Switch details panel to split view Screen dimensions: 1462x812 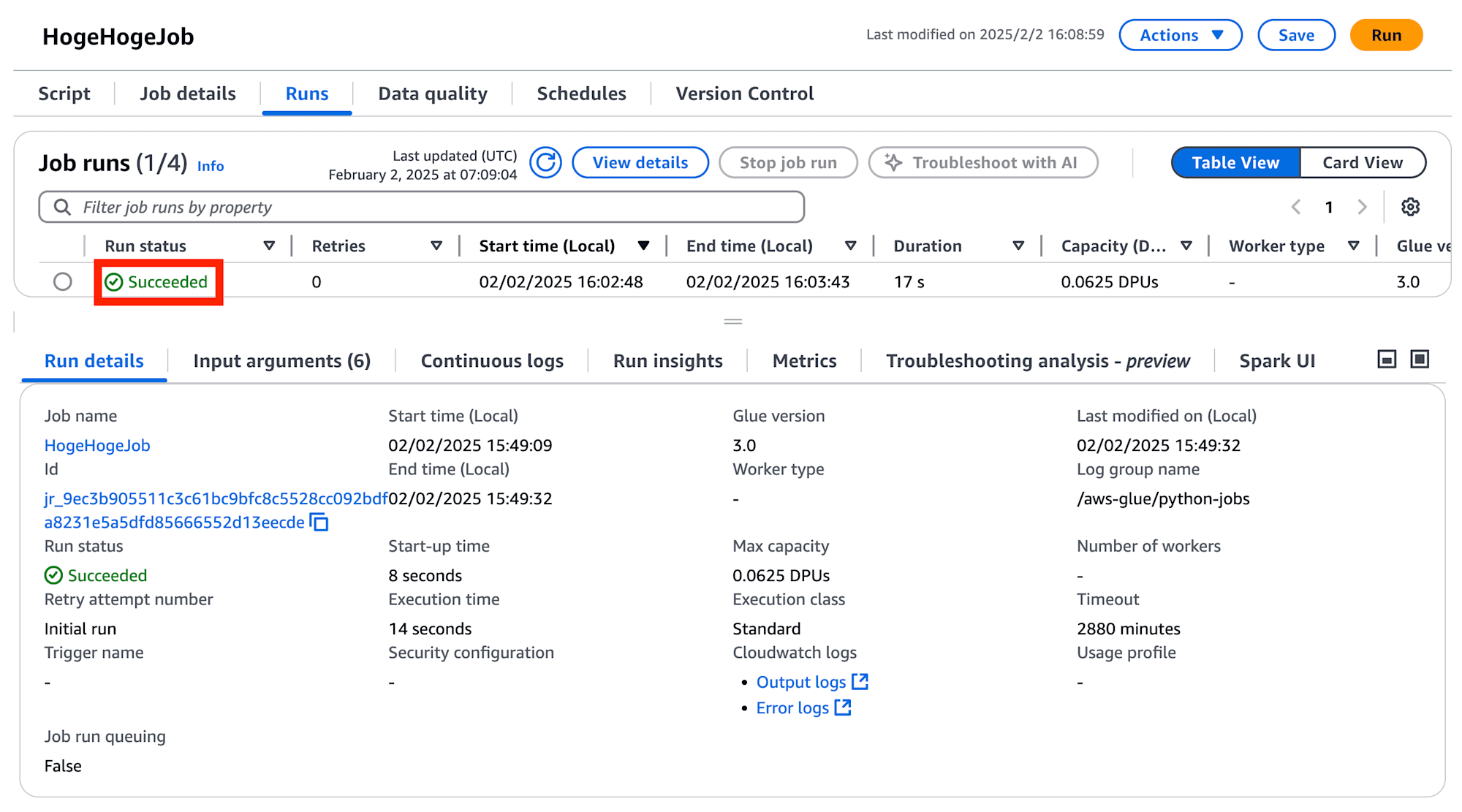[1386, 359]
